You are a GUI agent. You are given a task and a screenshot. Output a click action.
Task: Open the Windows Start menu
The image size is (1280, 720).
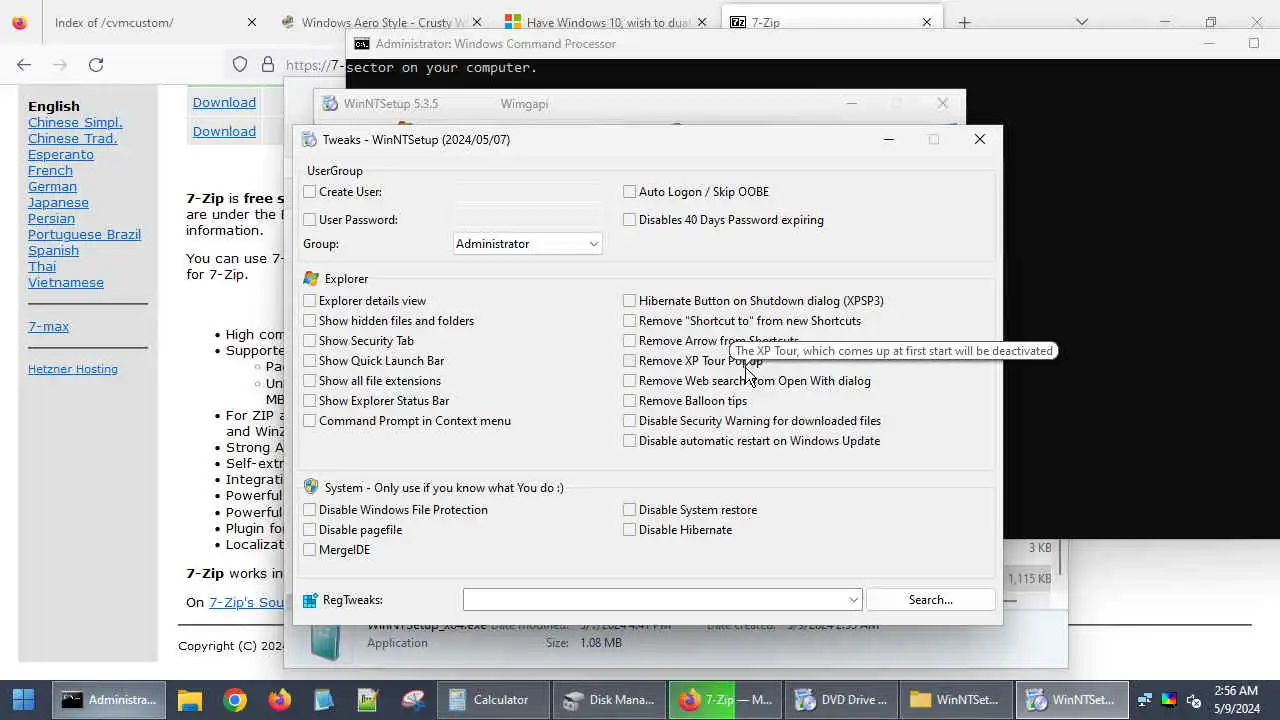point(24,700)
